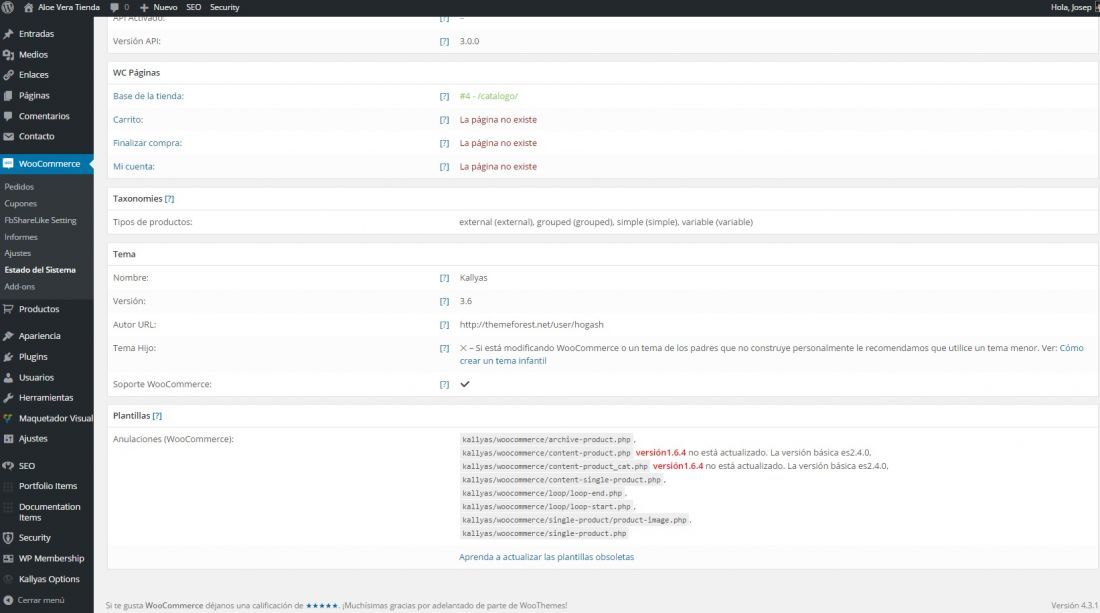Viewport: 1100px width, 613px height.
Task: Click the five-star rating link in footer
Action: (322, 605)
